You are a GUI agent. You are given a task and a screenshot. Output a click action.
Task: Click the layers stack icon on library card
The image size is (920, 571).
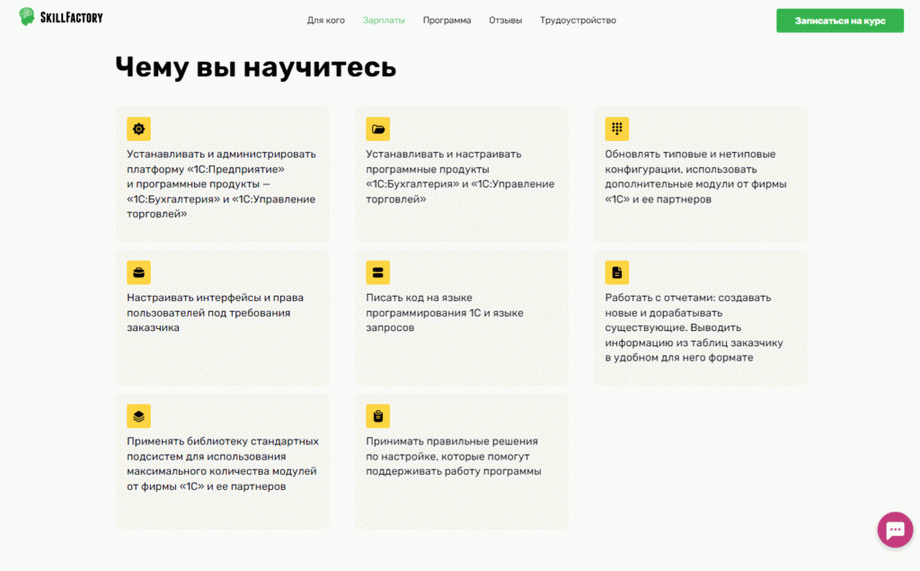[x=139, y=416]
